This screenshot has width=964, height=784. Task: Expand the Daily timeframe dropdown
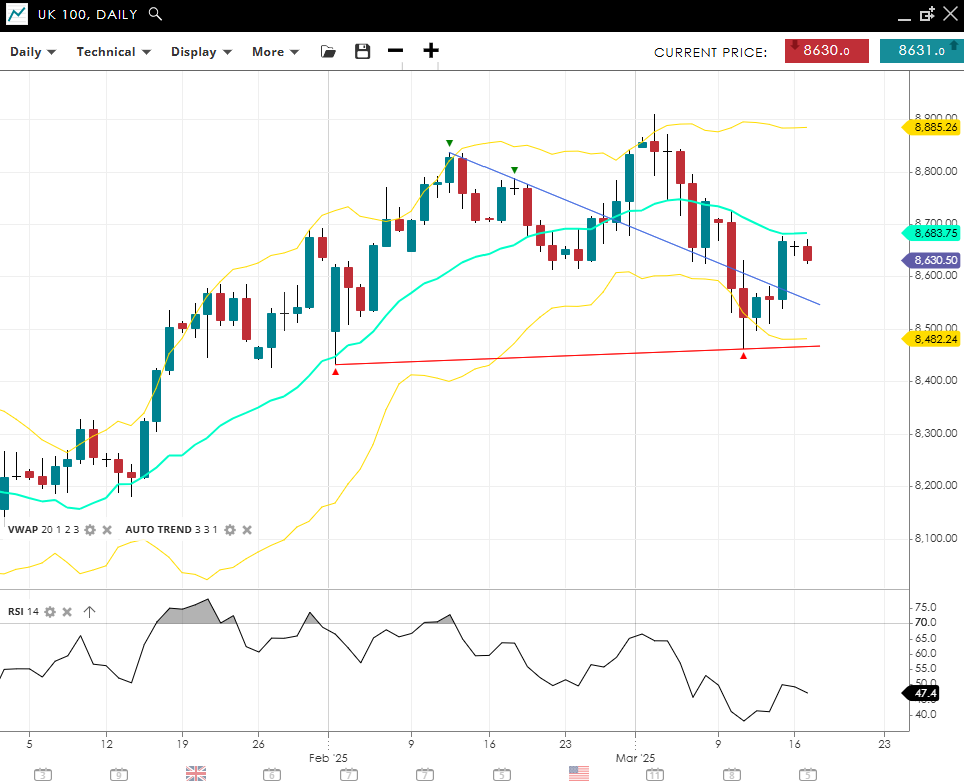pyautogui.click(x=33, y=52)
